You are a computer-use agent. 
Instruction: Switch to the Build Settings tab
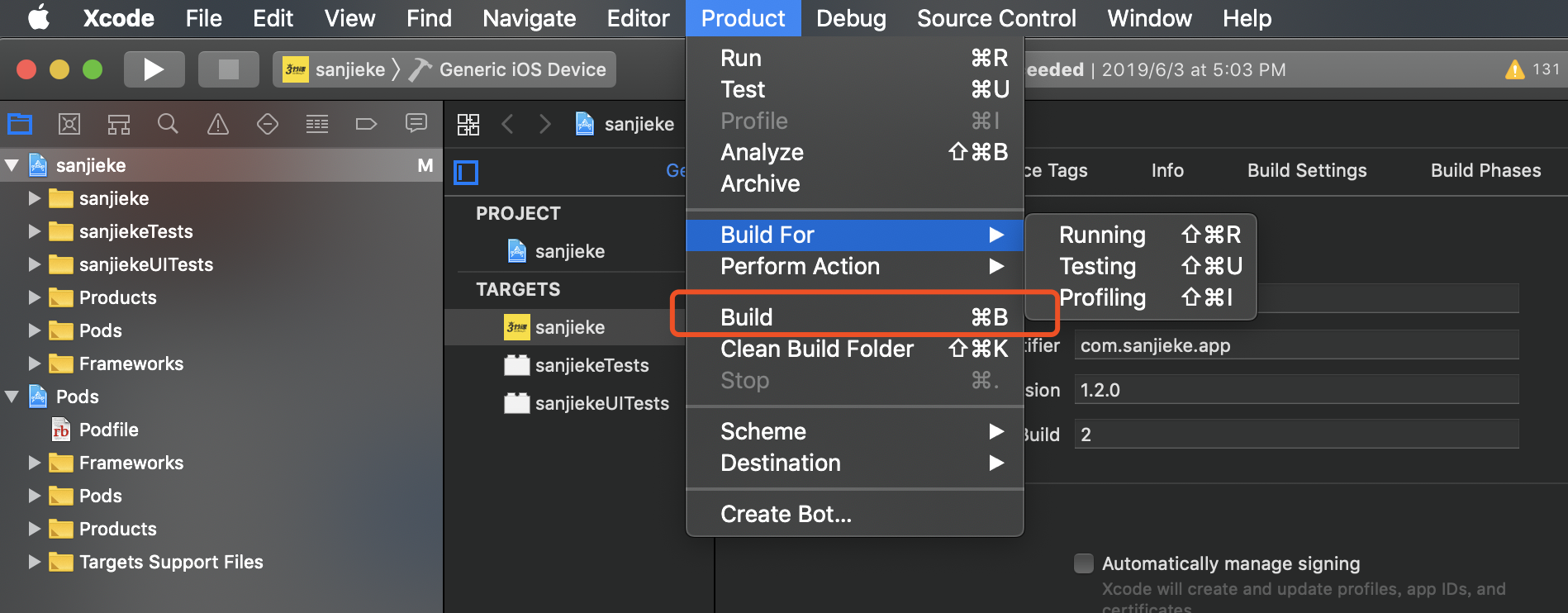click(x=1306, y=170)
